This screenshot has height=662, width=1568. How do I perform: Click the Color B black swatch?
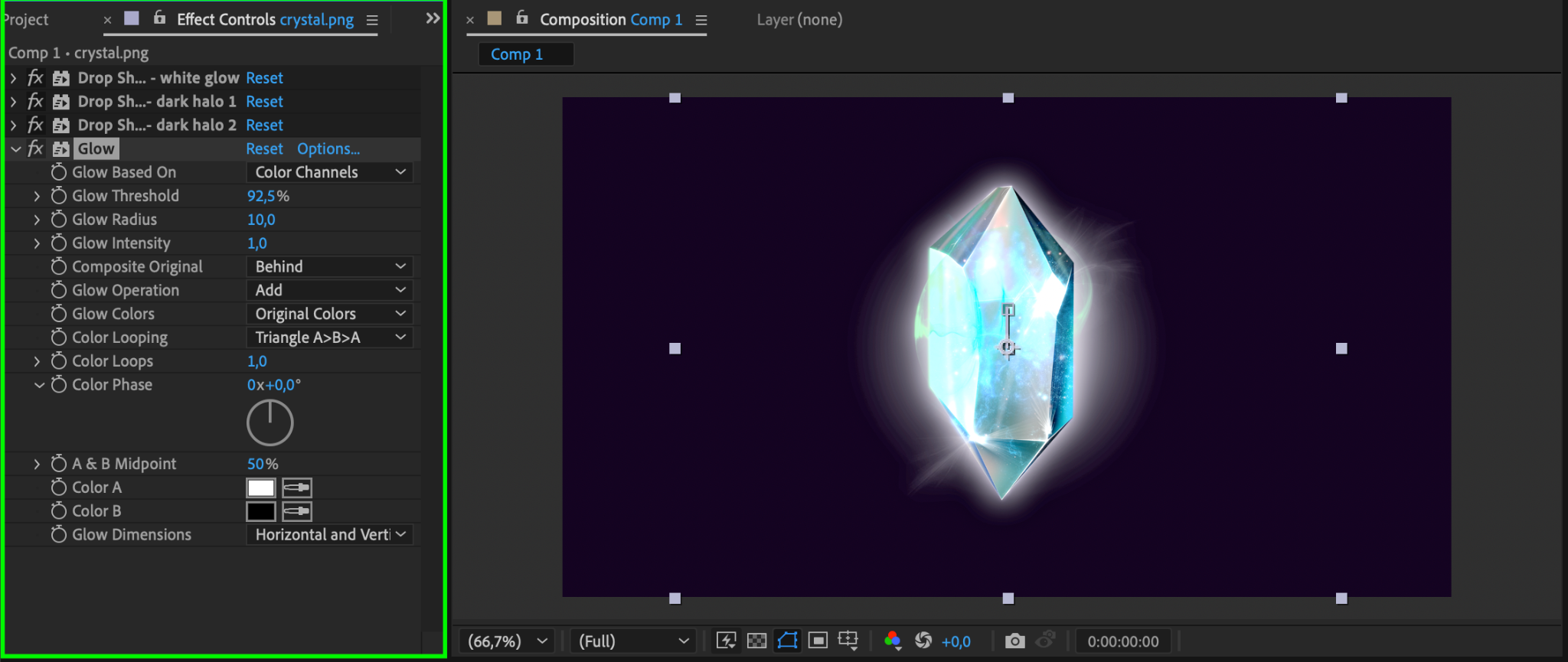(x=260, y=511)
